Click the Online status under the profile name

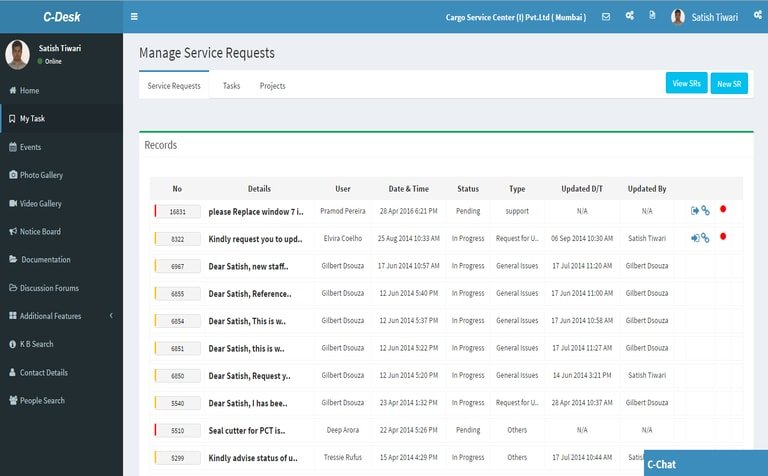[x=50, y=61]
